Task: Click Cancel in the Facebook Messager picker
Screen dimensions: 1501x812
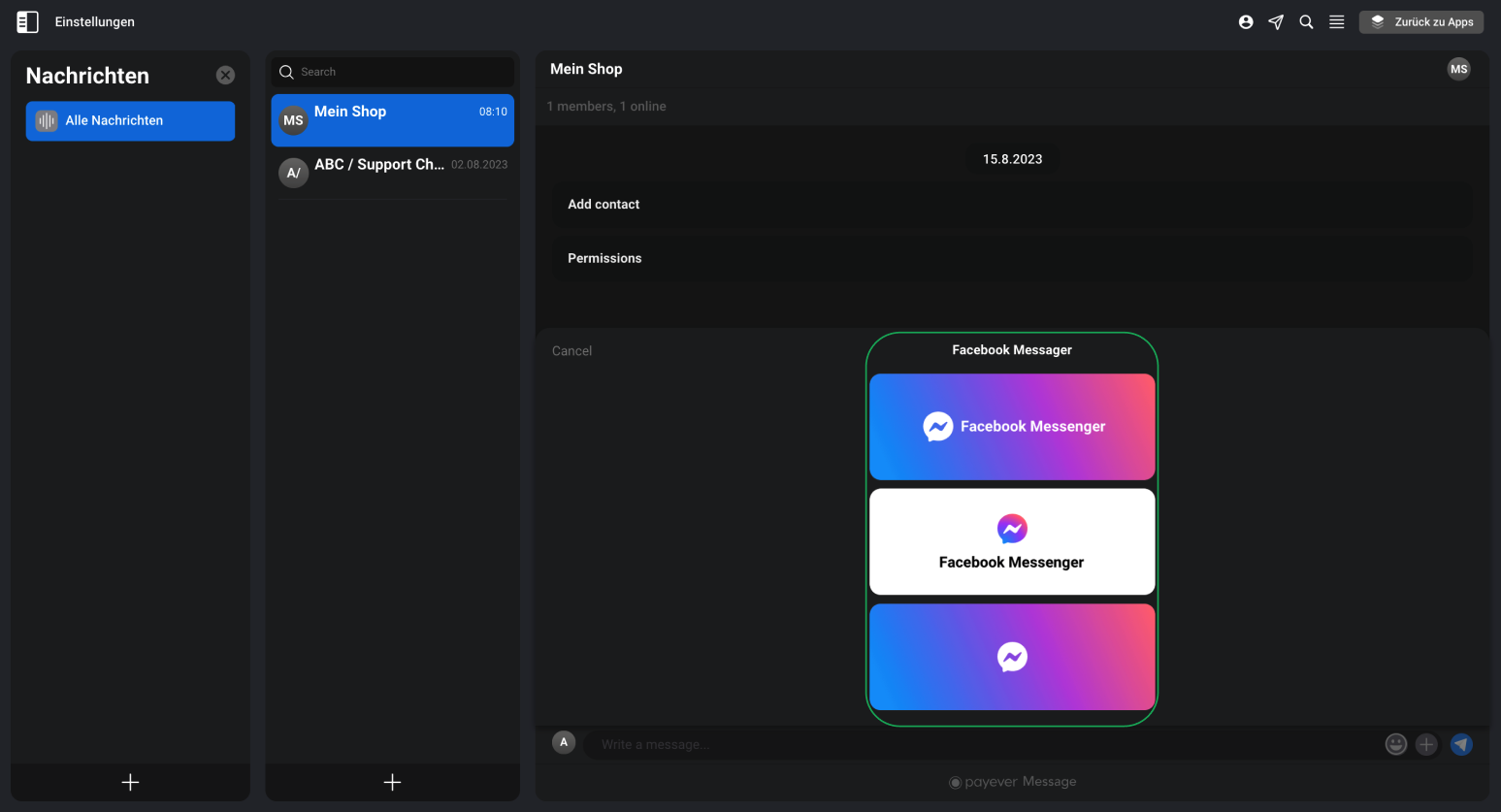Action: [x=571, y=351]
